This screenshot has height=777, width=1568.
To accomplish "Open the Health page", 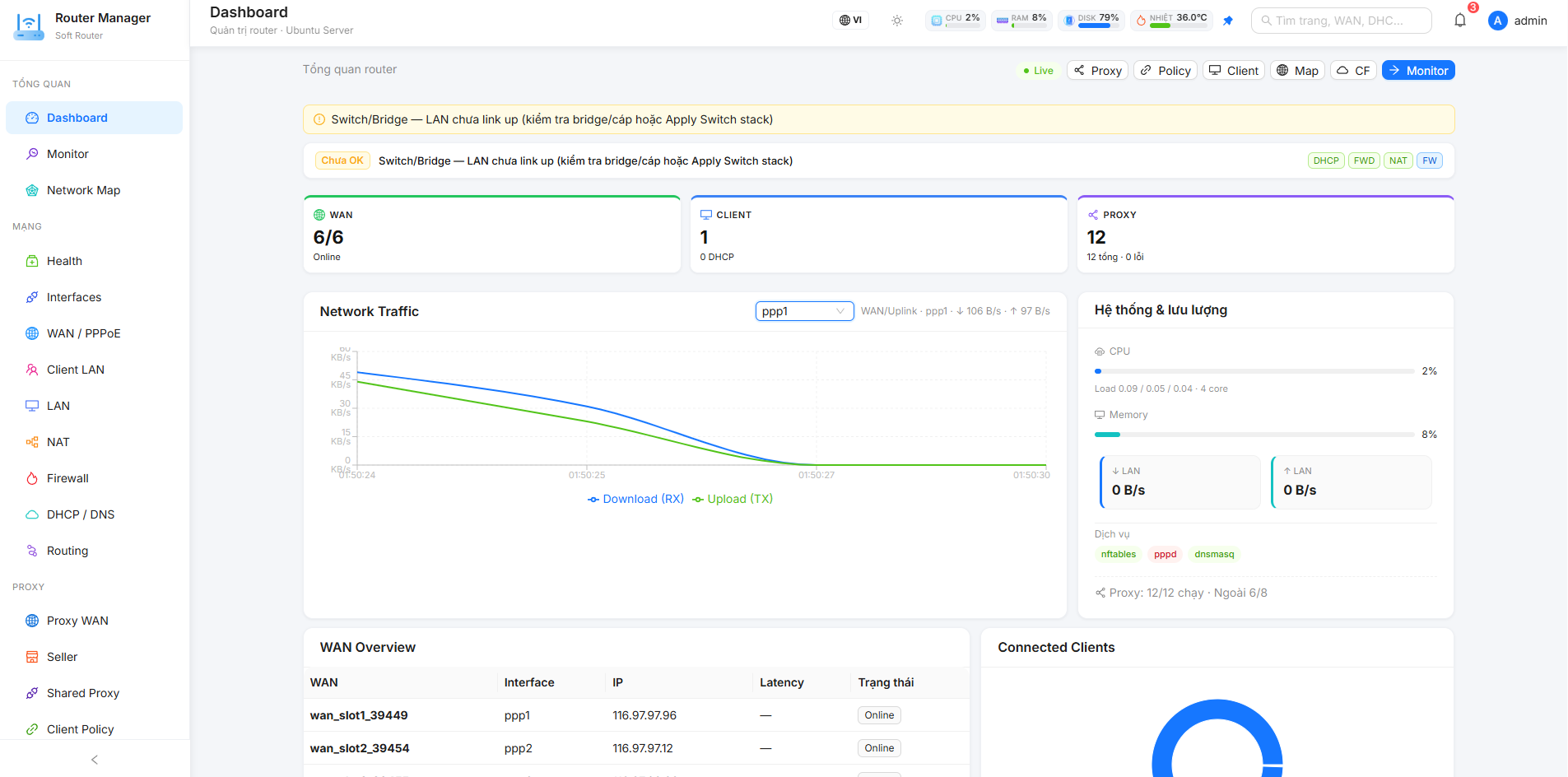I will (94, 261).
